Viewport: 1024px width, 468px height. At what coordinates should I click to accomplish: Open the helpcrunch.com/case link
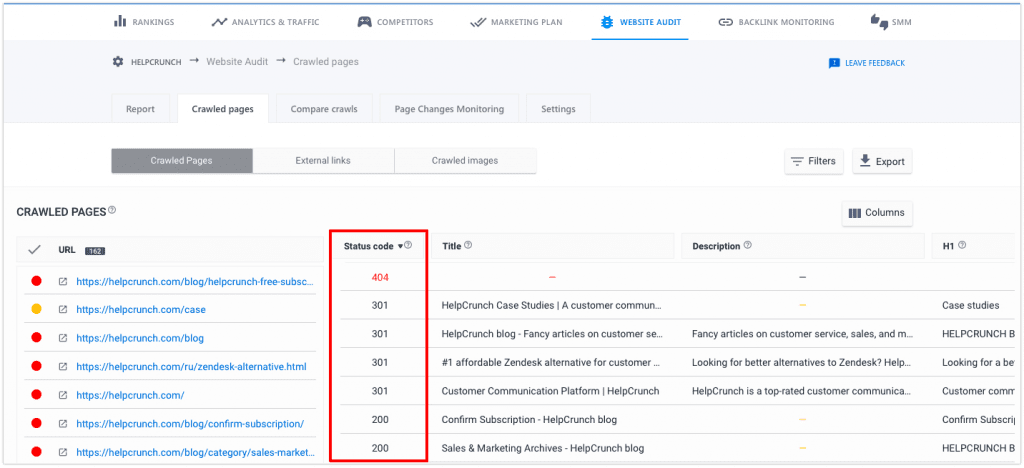point(141,309)
